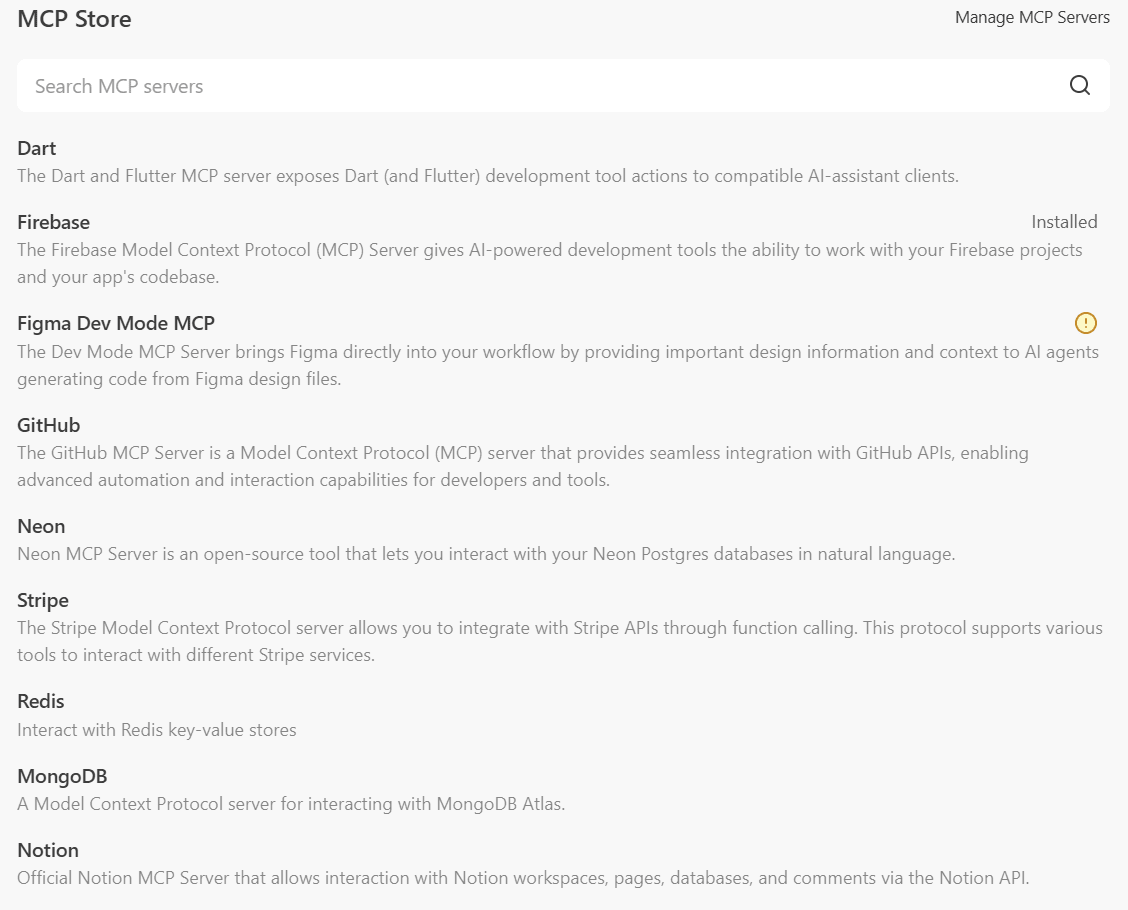Click the Installed label for Firebase
The height and width of the screenshot is (910, 1128).
click(x=1064, y=222)
